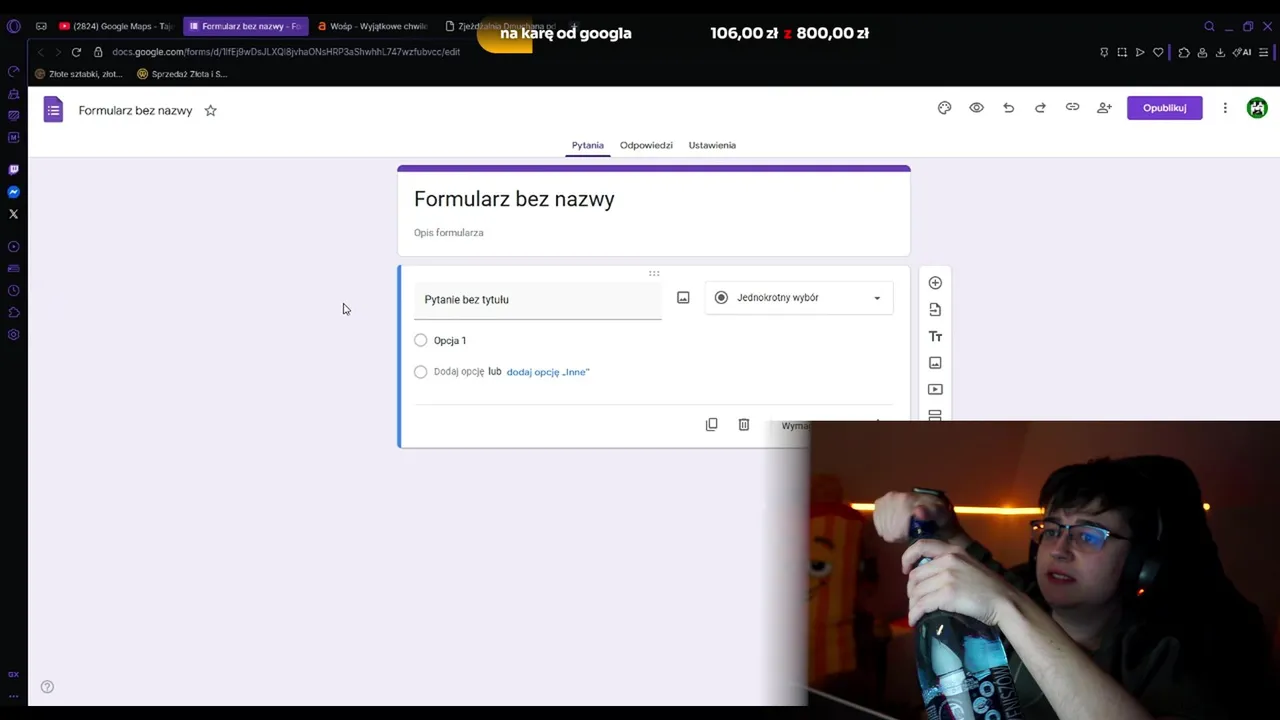
Task: Open browser downloads icon
Action: pyautogui.click(x=1220, y=52)
